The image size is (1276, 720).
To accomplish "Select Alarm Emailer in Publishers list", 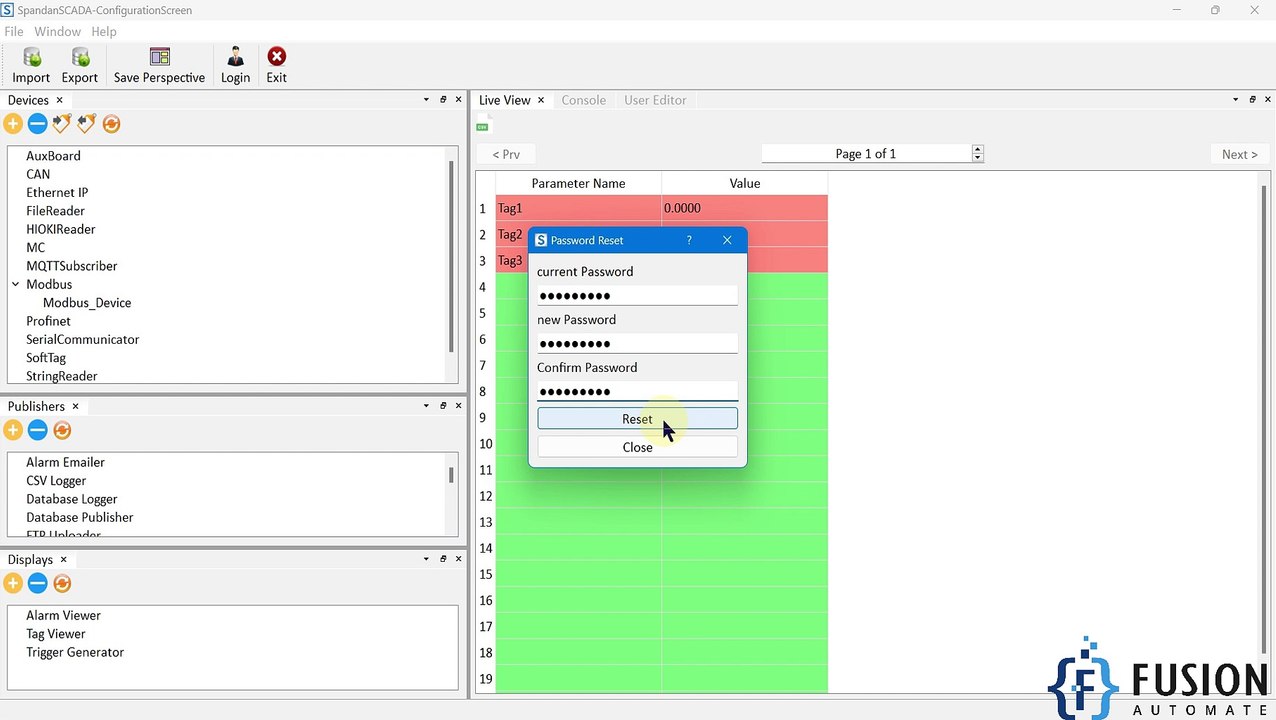I will [x=65, y=462].
